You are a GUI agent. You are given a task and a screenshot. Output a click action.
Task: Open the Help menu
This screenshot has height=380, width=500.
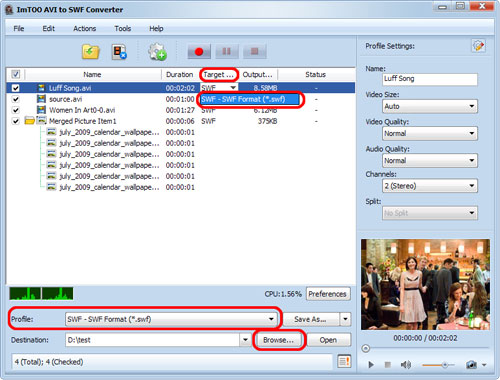click(156, 29)
